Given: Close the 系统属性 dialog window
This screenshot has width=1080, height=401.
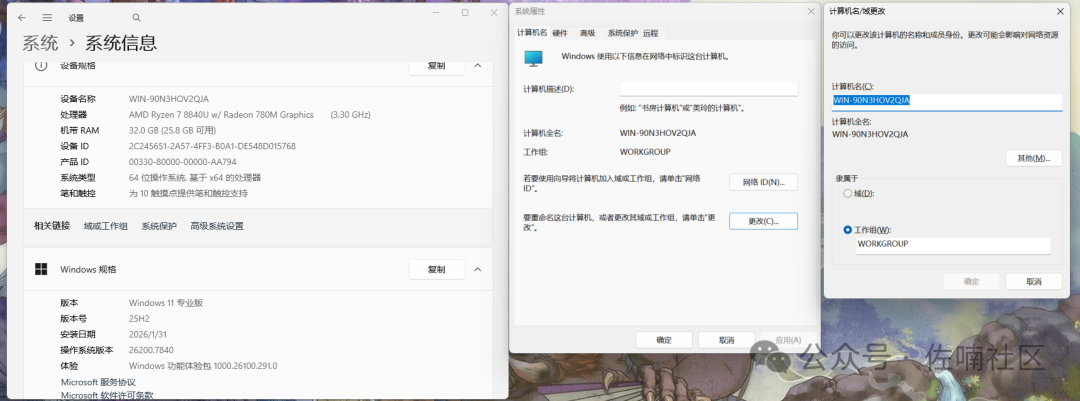Looking at the screenshot, I should [811, 12].
